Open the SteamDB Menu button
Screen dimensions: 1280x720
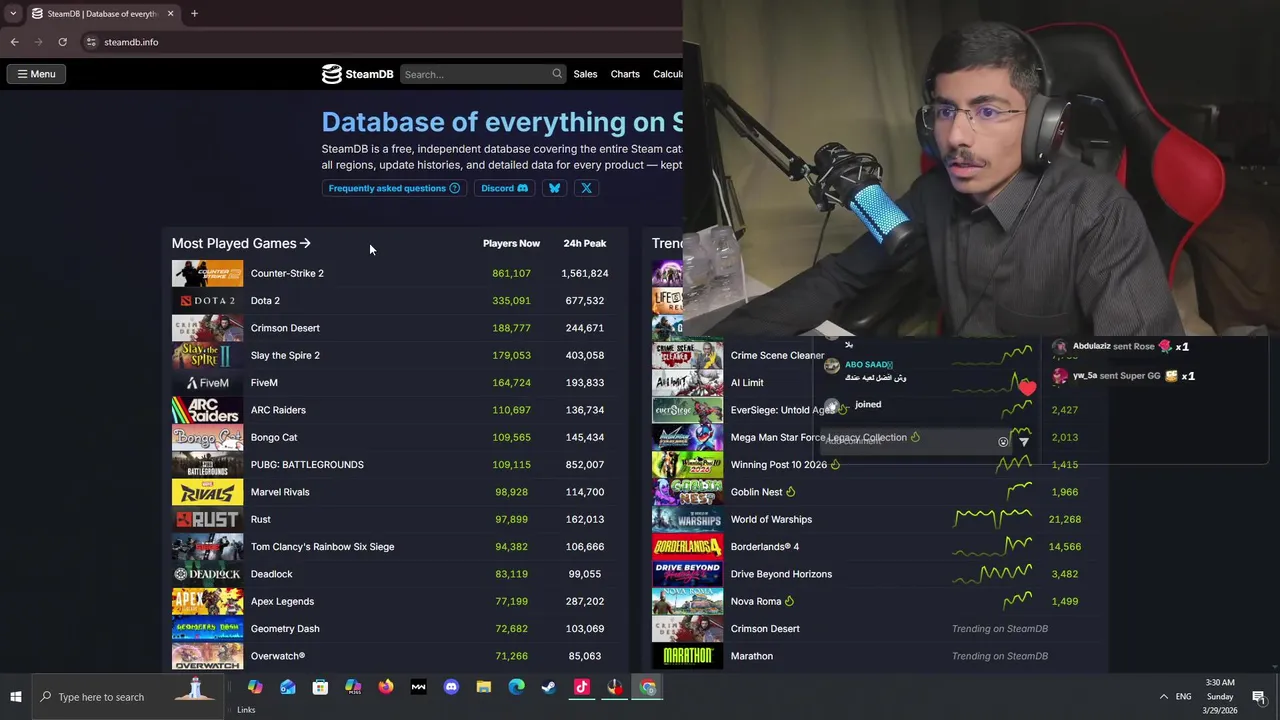click(36, 74)
